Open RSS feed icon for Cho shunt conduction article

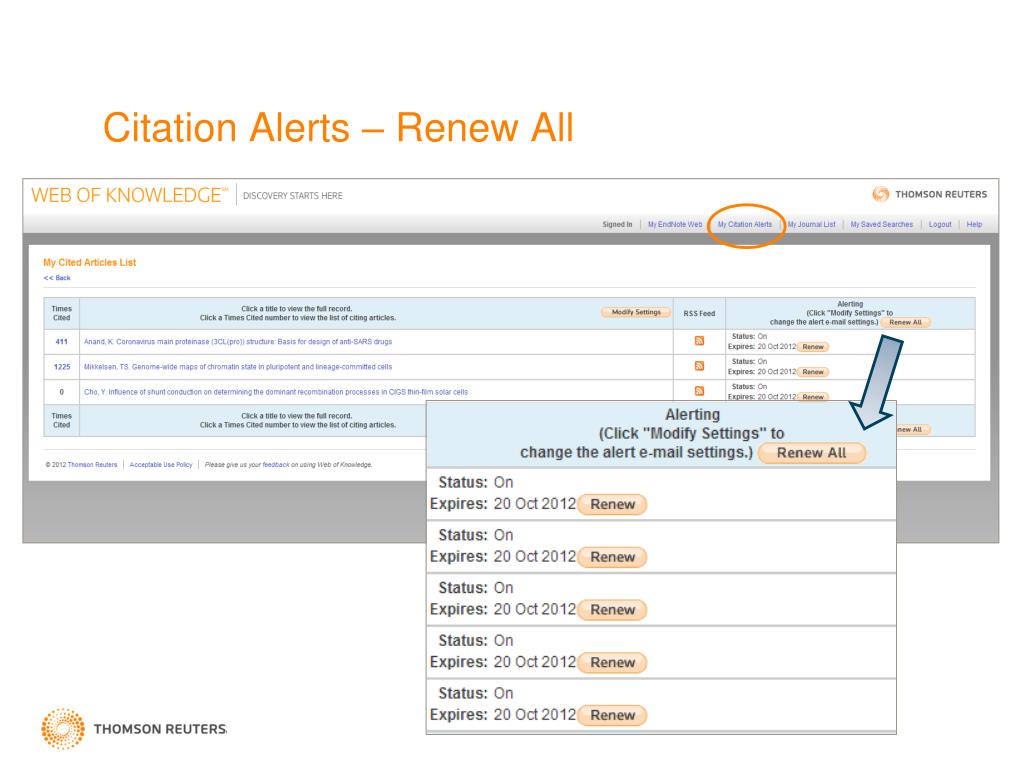(699, 391)
